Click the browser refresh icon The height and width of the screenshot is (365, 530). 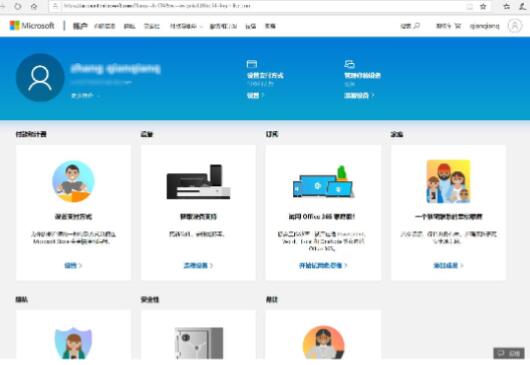pyautogui.click(x=18, y=6)
